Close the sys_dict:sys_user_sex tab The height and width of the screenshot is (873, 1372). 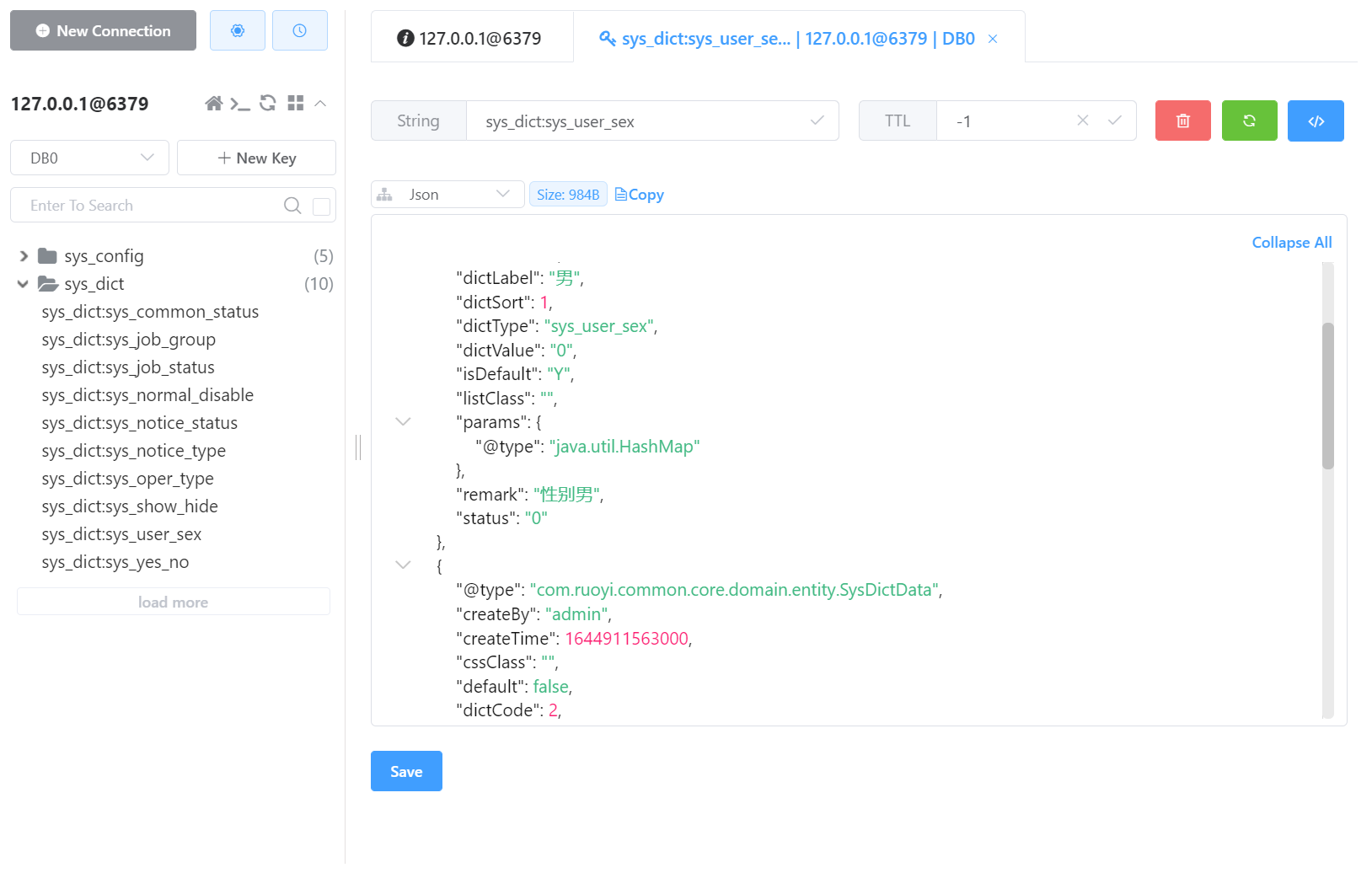(x=993, y=39)
